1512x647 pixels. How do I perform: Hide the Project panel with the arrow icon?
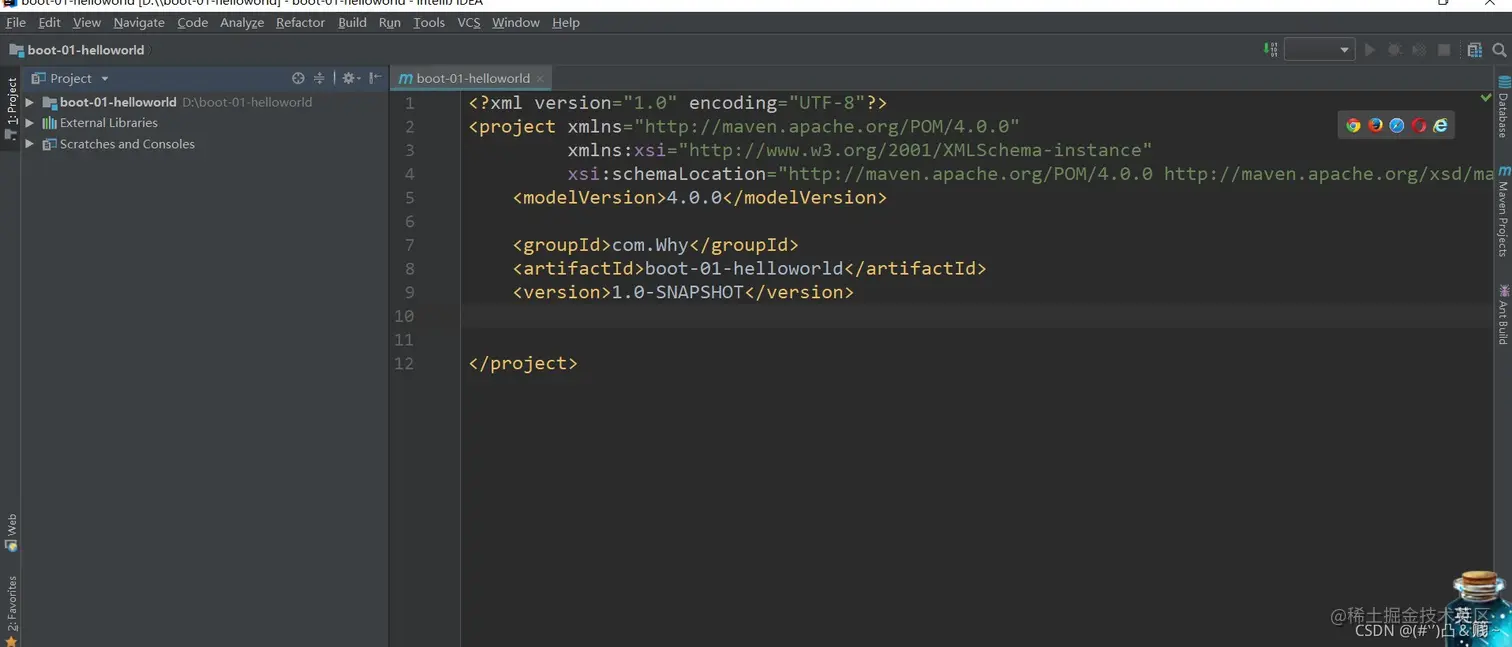(375, 78)
